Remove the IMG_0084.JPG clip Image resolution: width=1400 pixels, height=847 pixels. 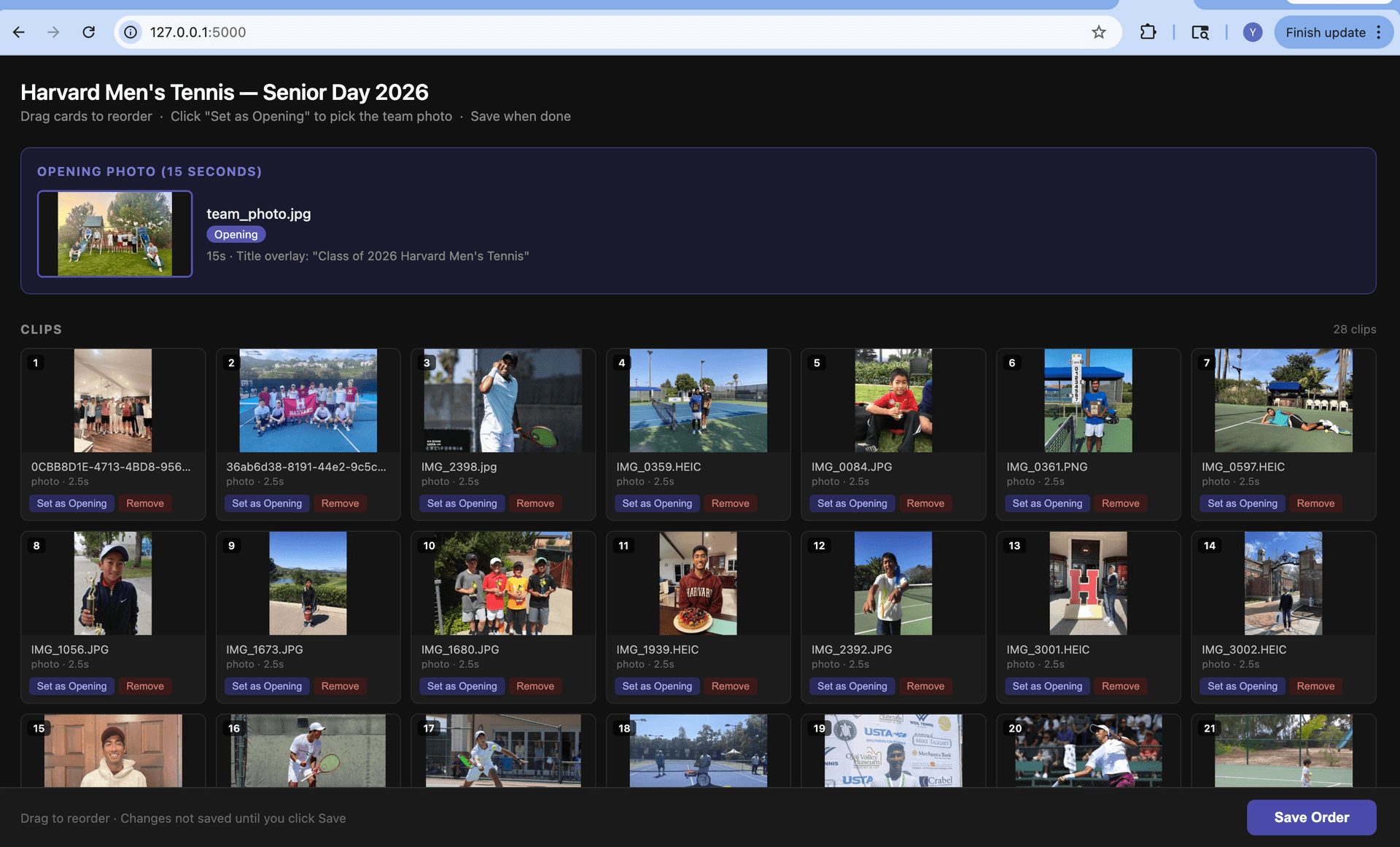point(925,503)
